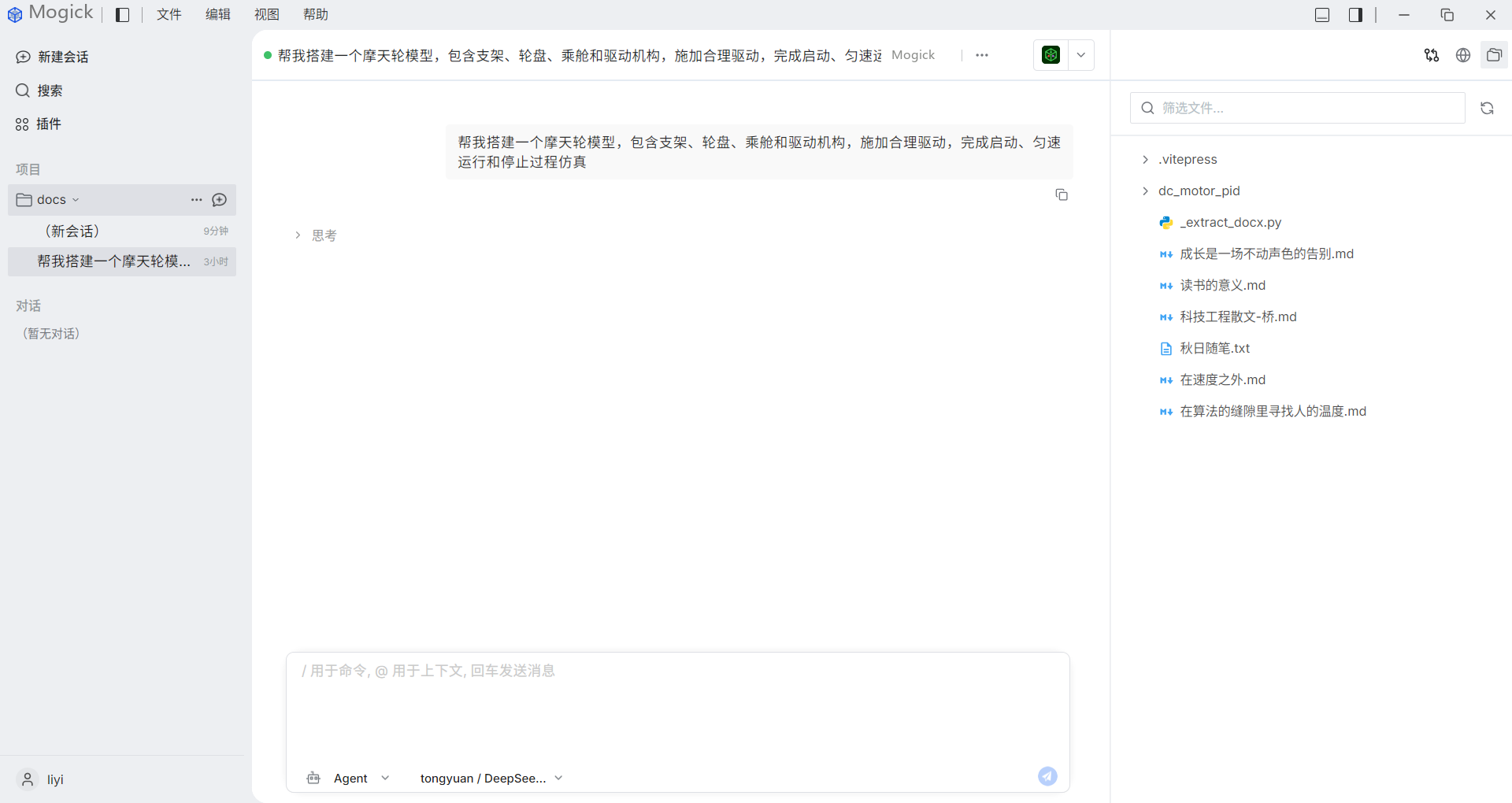Click the 筛选文件 filter field

(x=1298, y=108)
